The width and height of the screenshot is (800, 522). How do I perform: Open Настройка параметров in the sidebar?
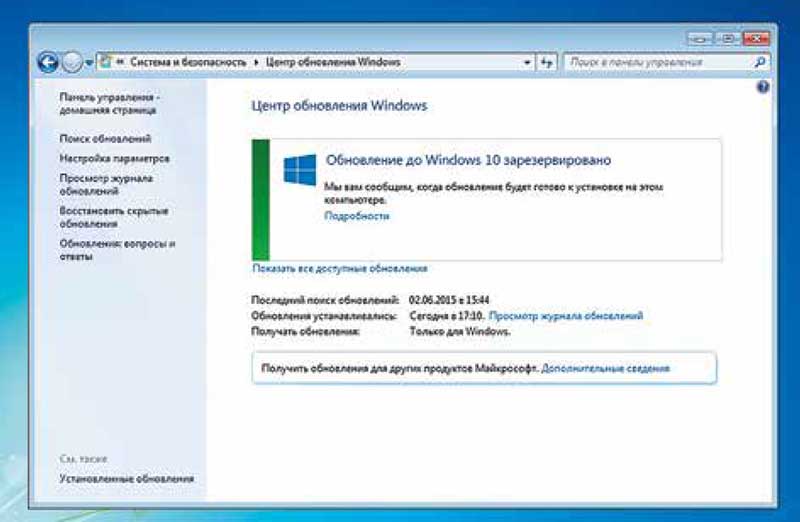pos(114,159)
